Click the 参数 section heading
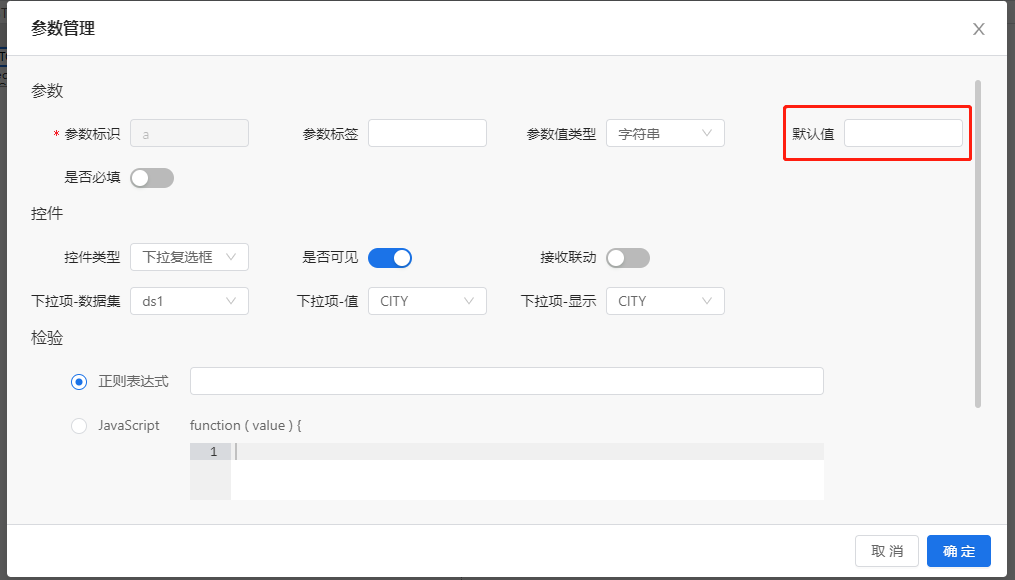Viewport: 1015px width, 580px height. [x=47, y=91]
